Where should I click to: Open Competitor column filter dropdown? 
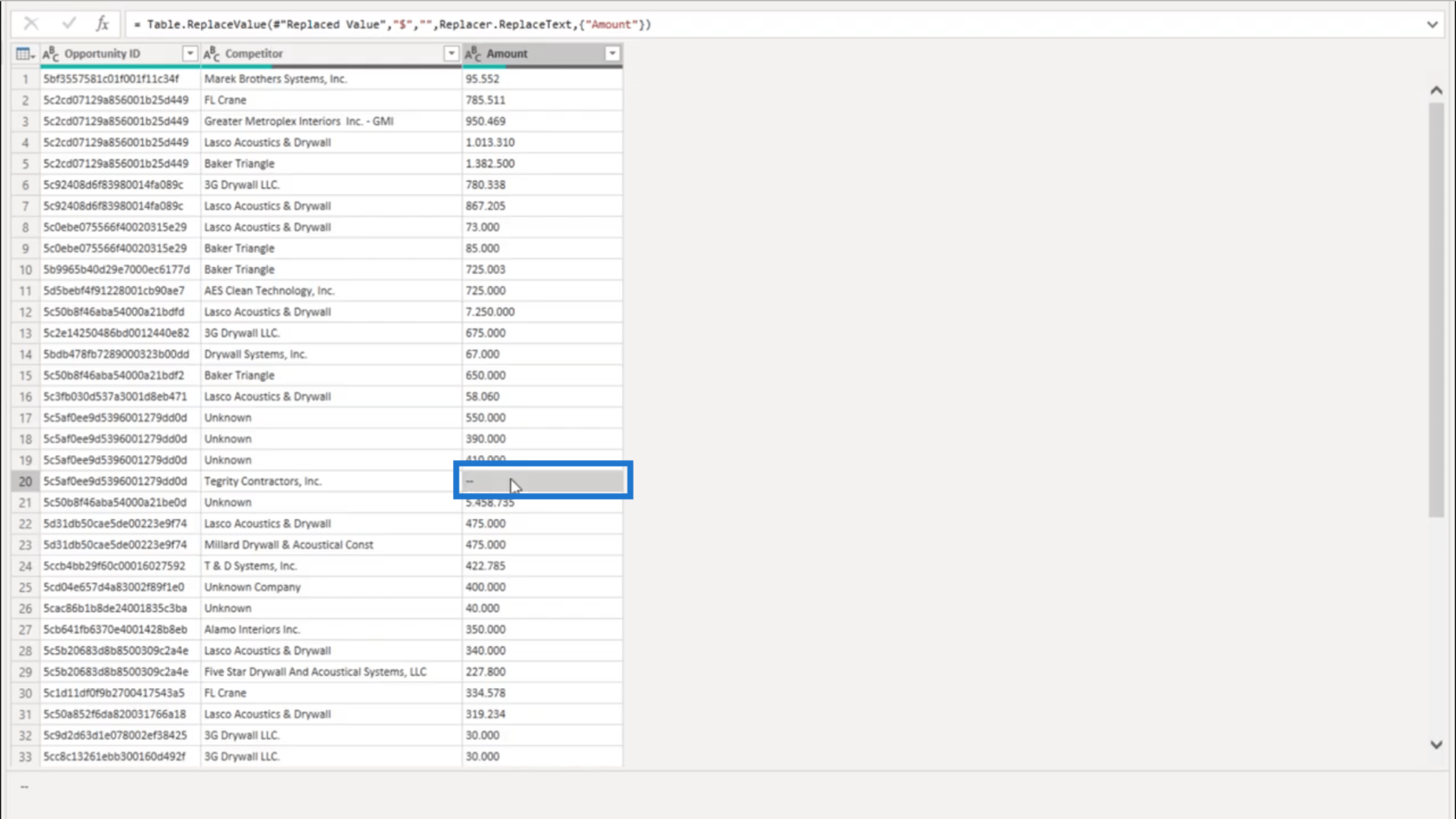pos(451,54)
